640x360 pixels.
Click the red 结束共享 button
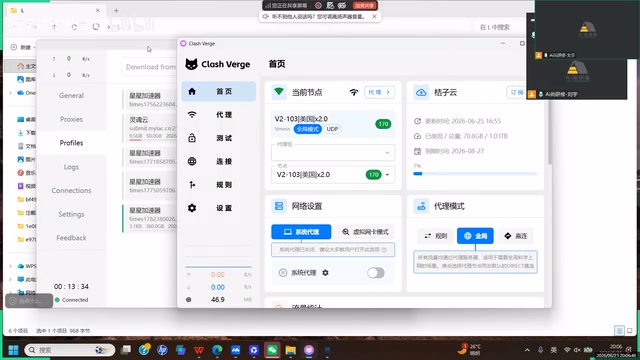pos(364,5)
